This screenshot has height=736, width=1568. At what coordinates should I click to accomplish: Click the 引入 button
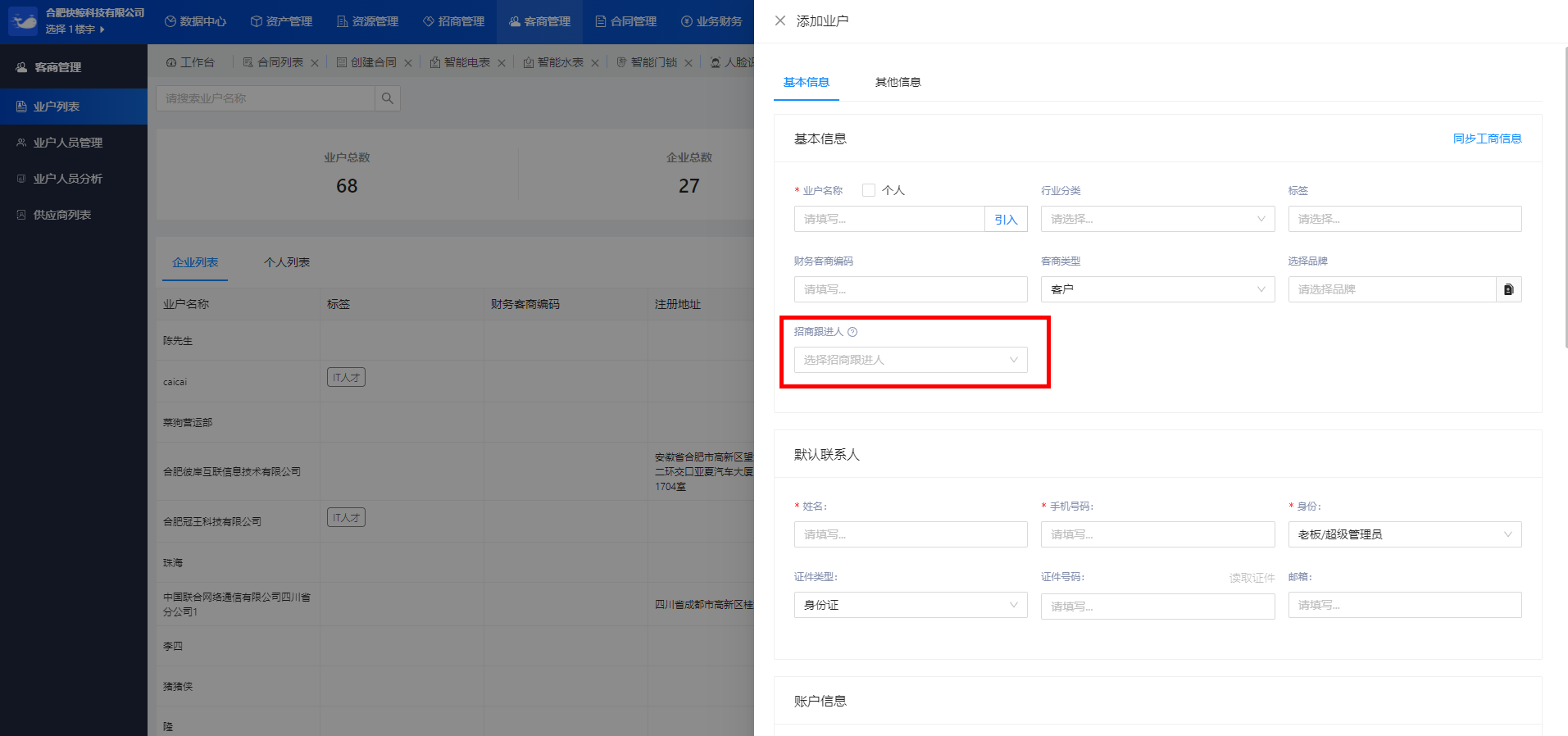1006,219
